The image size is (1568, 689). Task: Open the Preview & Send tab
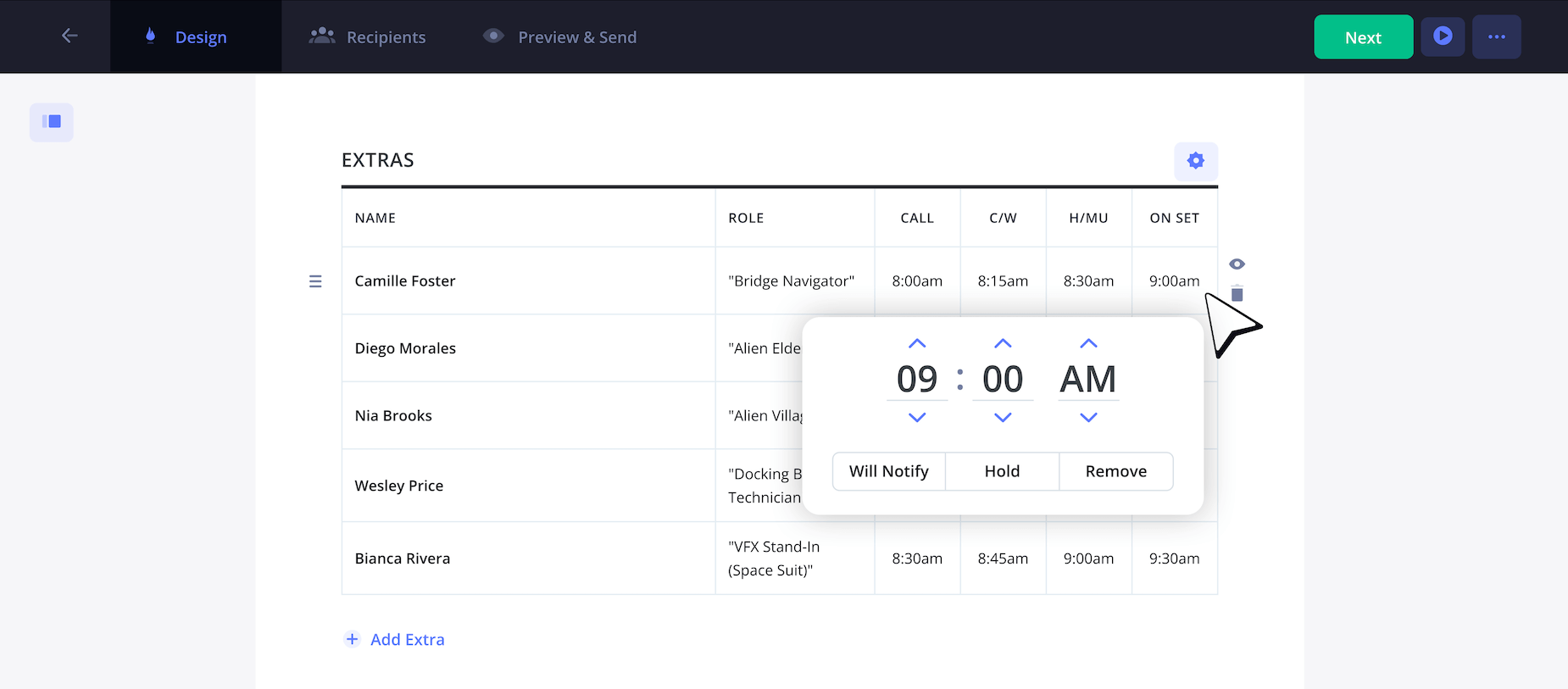click(559, 37)
